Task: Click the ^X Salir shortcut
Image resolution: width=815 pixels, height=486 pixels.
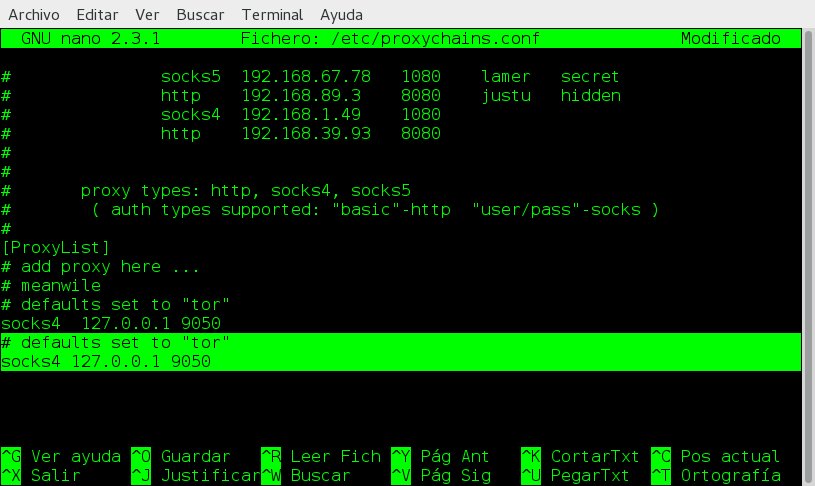Action: point(41,475)
